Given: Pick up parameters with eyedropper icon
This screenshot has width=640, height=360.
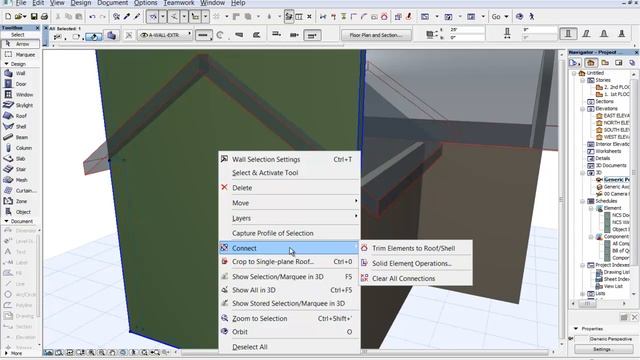Looking at the screenshot, I should 127,16.
